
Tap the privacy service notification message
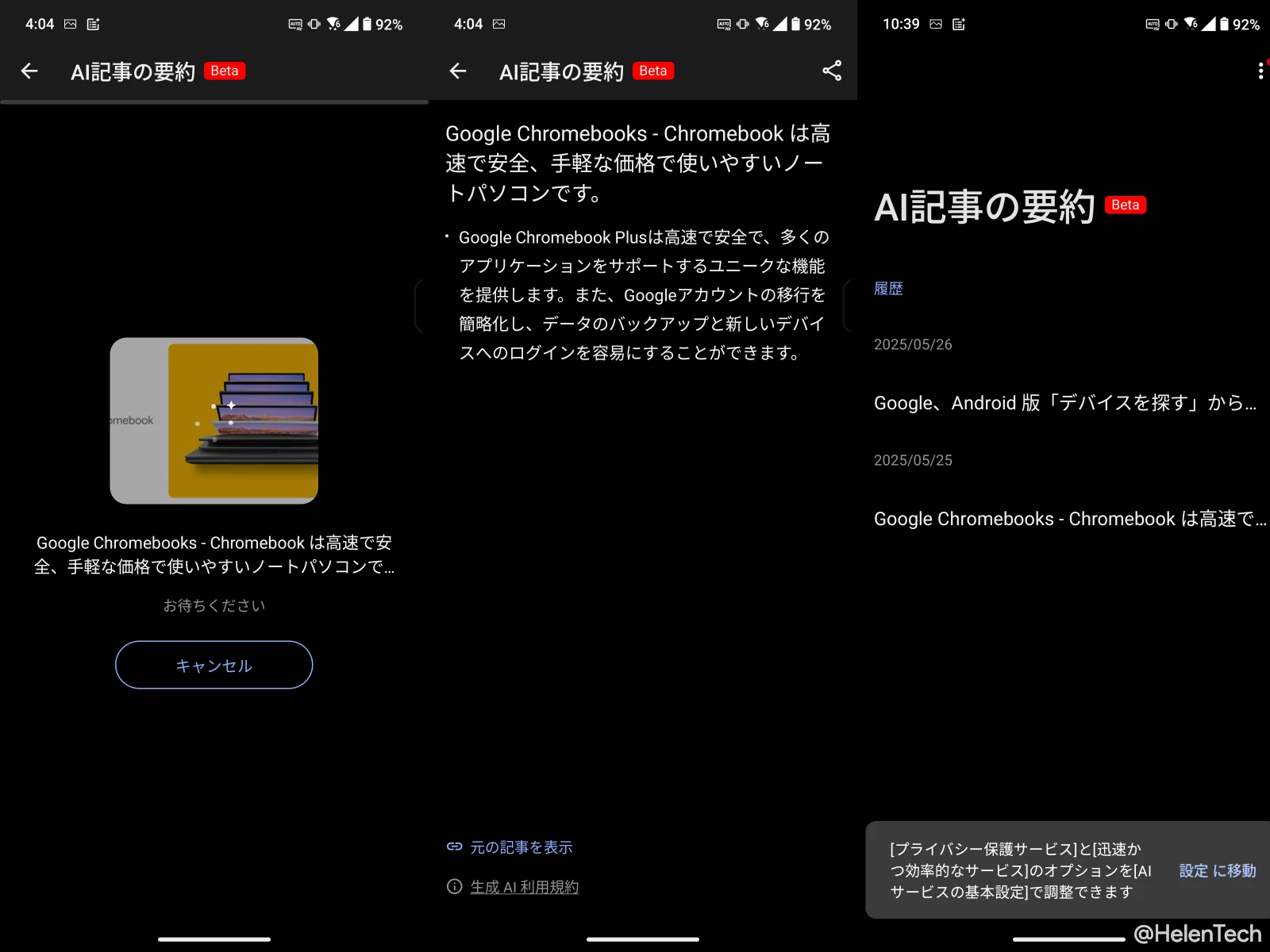coord(1021,870)
